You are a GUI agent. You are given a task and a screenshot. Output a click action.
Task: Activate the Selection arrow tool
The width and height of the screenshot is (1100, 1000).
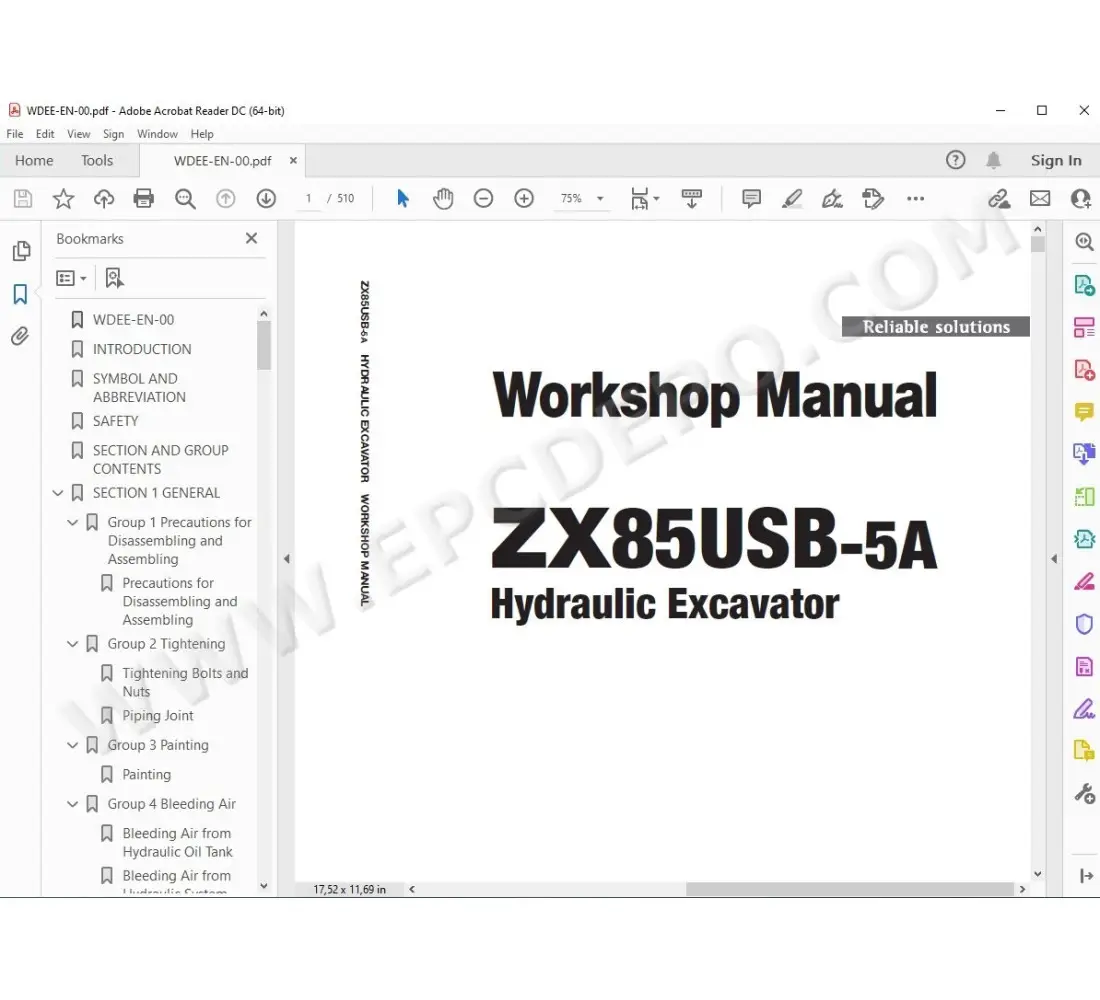[x=403, y=199]
